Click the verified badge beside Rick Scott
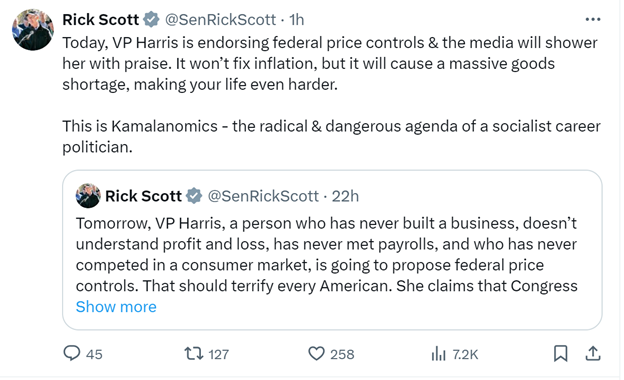Viewport: 624px width, 380px height. [x=151, y=19]
